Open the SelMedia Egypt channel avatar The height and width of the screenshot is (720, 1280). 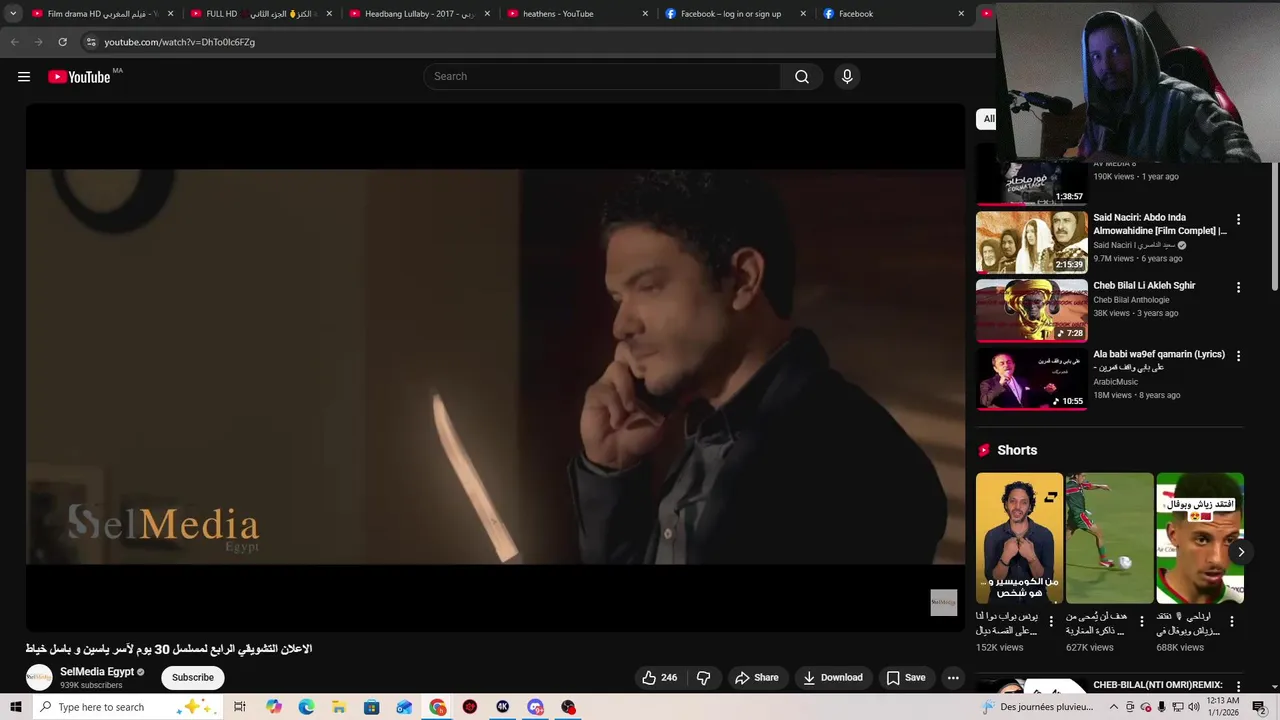(x=39, y=677)
